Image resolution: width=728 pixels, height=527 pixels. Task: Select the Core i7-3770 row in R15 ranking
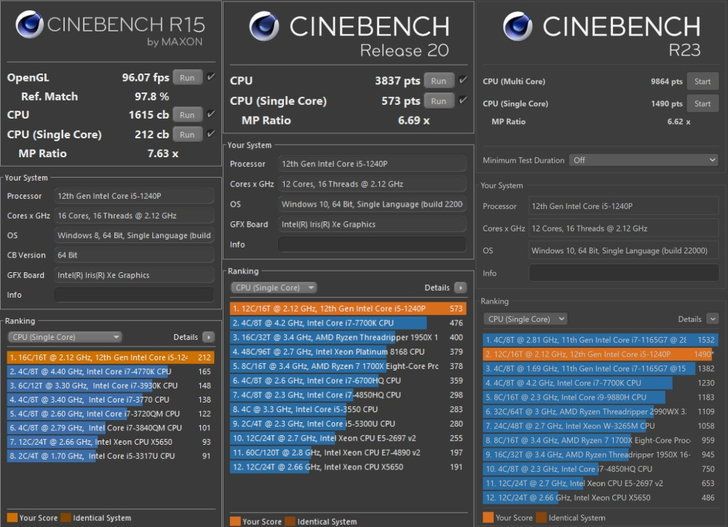(x=110, y=400)
